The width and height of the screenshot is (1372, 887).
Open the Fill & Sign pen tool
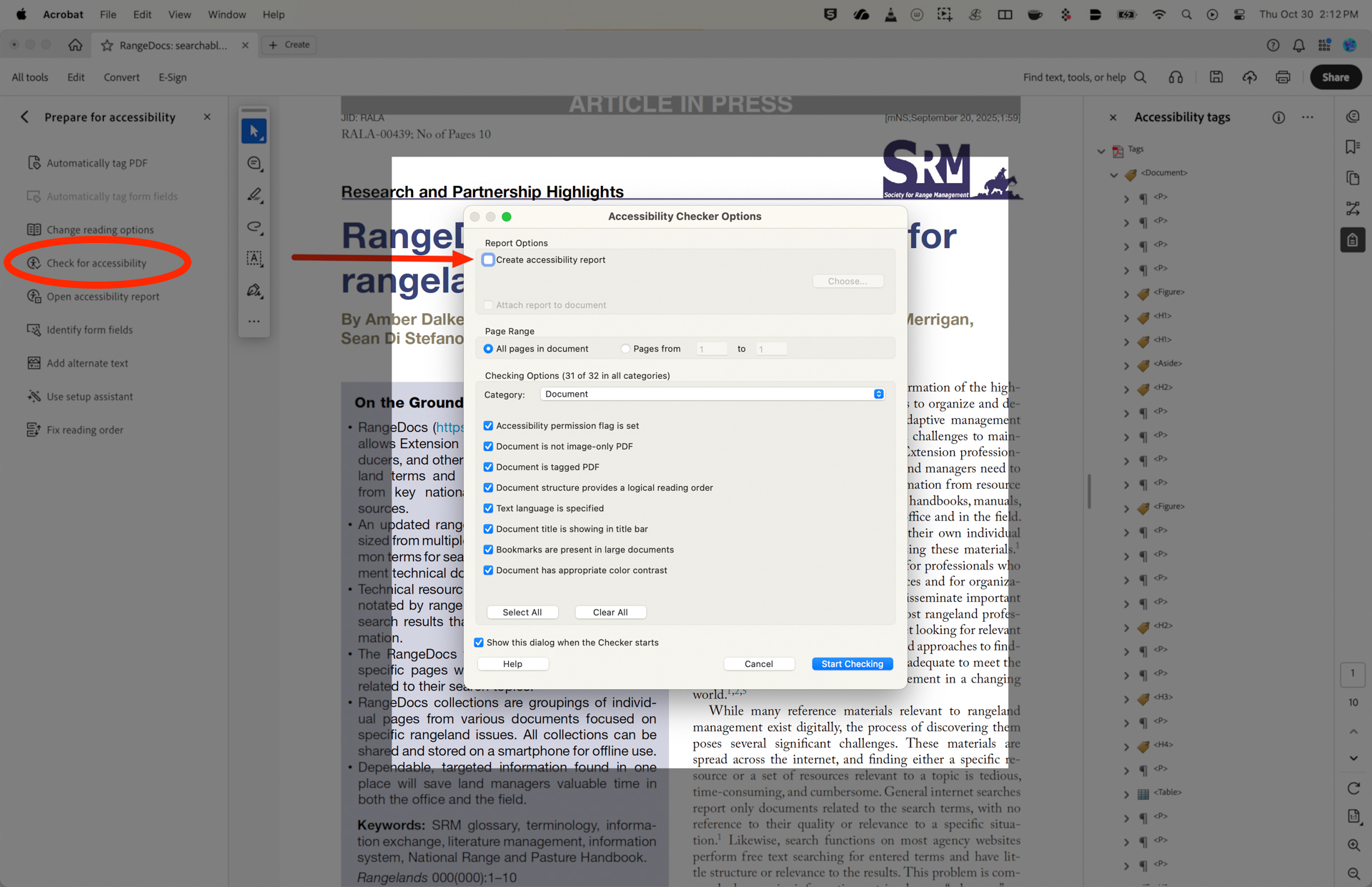[x=254, y=291]
